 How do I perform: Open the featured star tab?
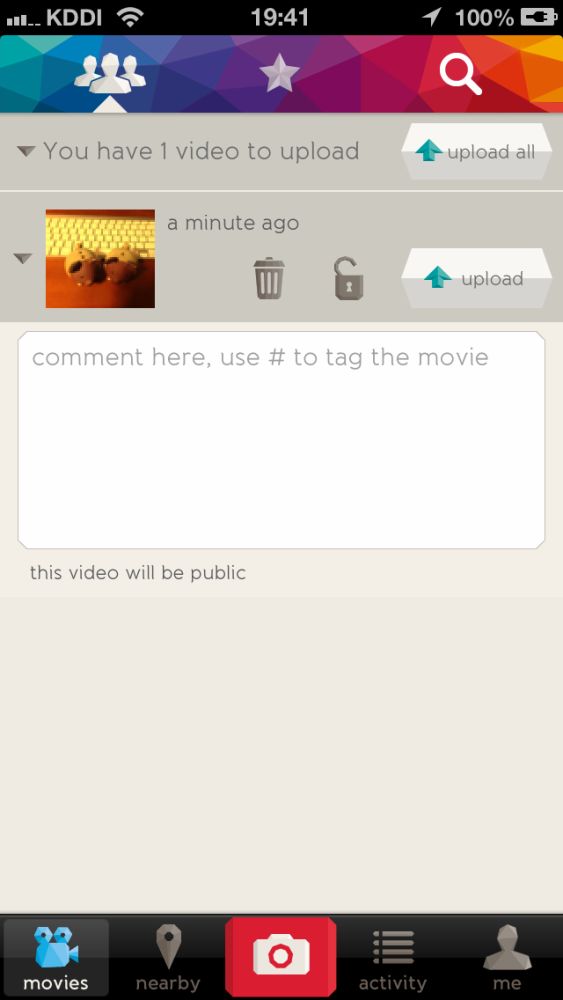[279, 74]
